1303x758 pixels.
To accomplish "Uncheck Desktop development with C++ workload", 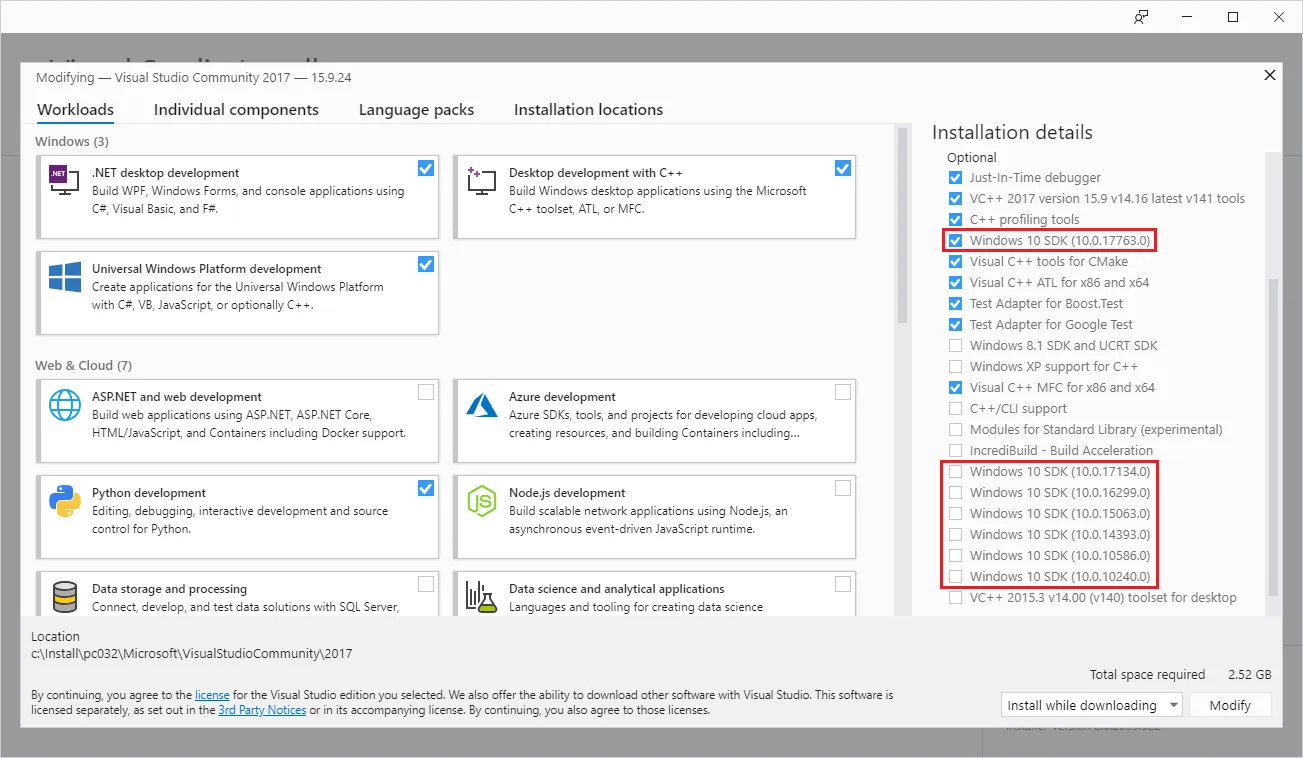I will pos(843,168).
